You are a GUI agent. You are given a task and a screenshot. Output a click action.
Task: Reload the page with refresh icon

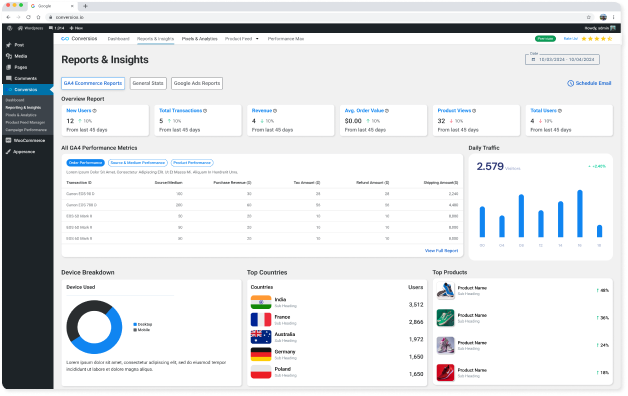tap(28, 17)
